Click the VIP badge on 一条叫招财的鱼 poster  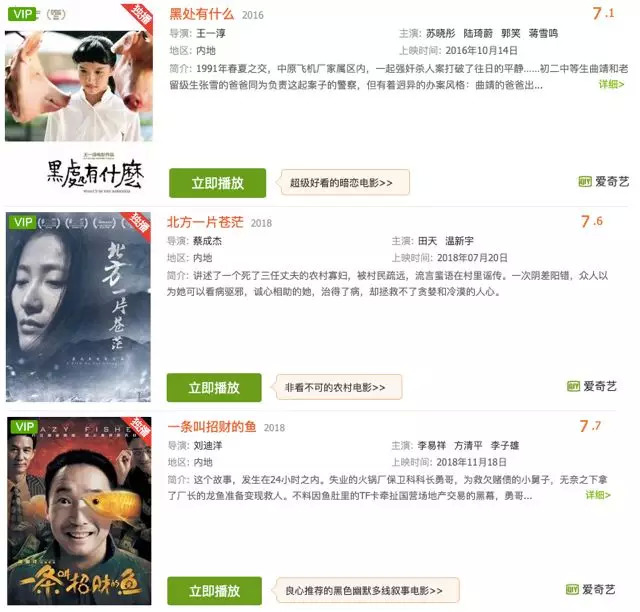24,427
